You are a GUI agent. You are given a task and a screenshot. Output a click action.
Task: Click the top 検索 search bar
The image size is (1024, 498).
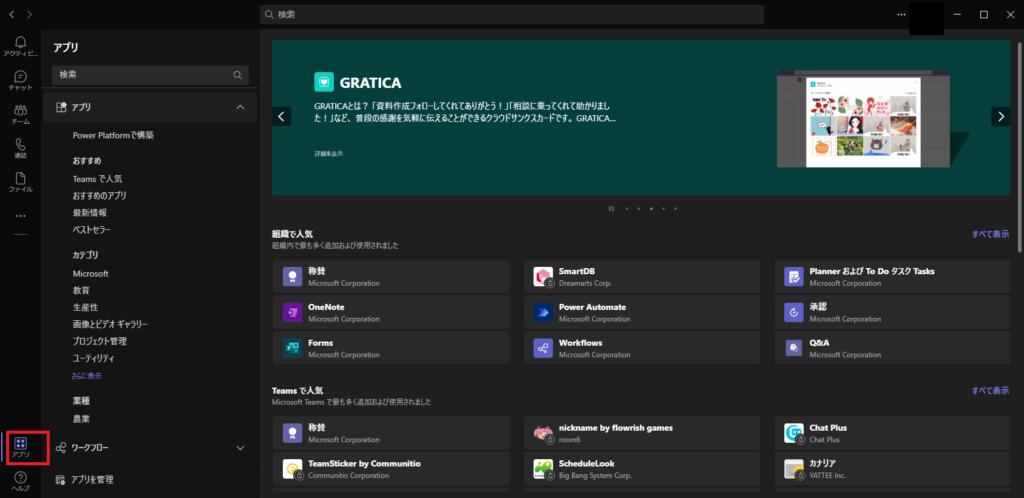[x=512, y=14]
